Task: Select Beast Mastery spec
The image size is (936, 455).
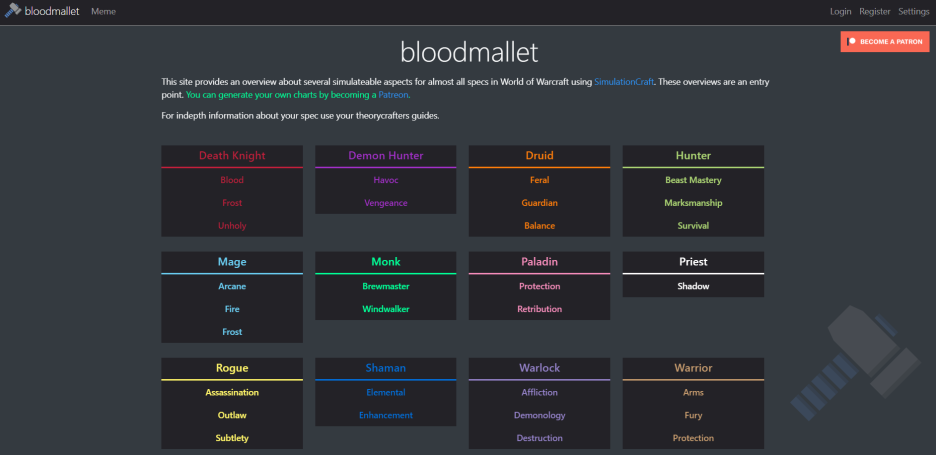Action: 693,180
